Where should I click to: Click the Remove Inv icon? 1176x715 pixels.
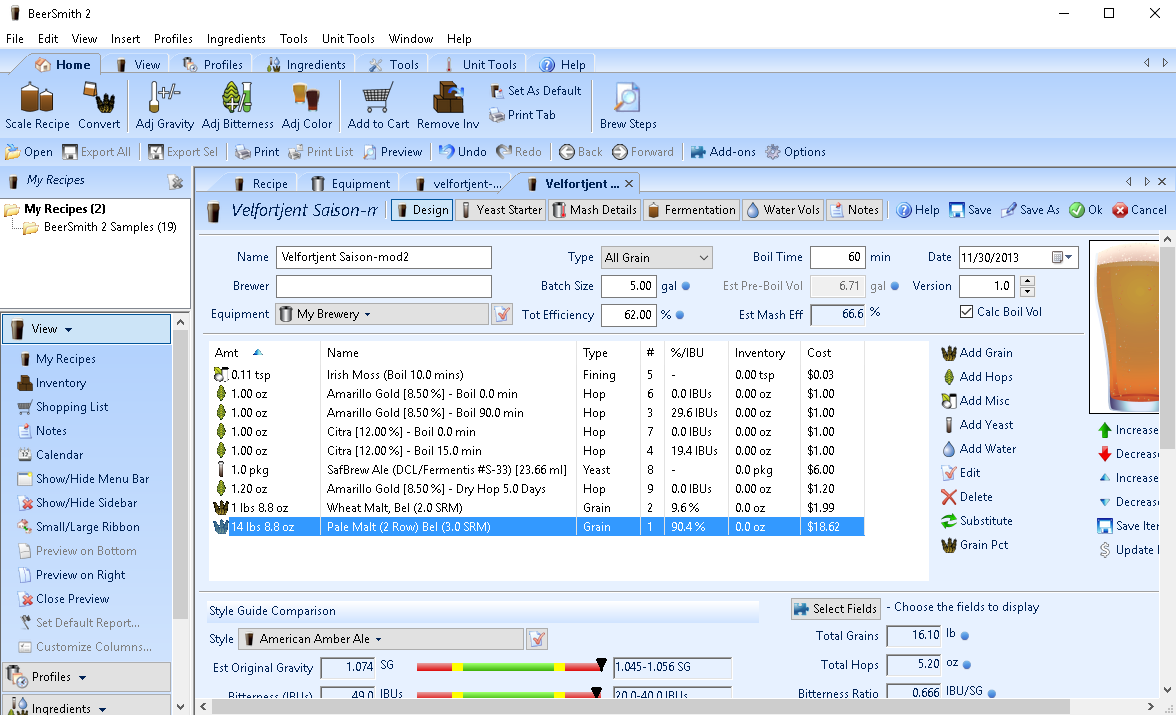tap(447, 106)
